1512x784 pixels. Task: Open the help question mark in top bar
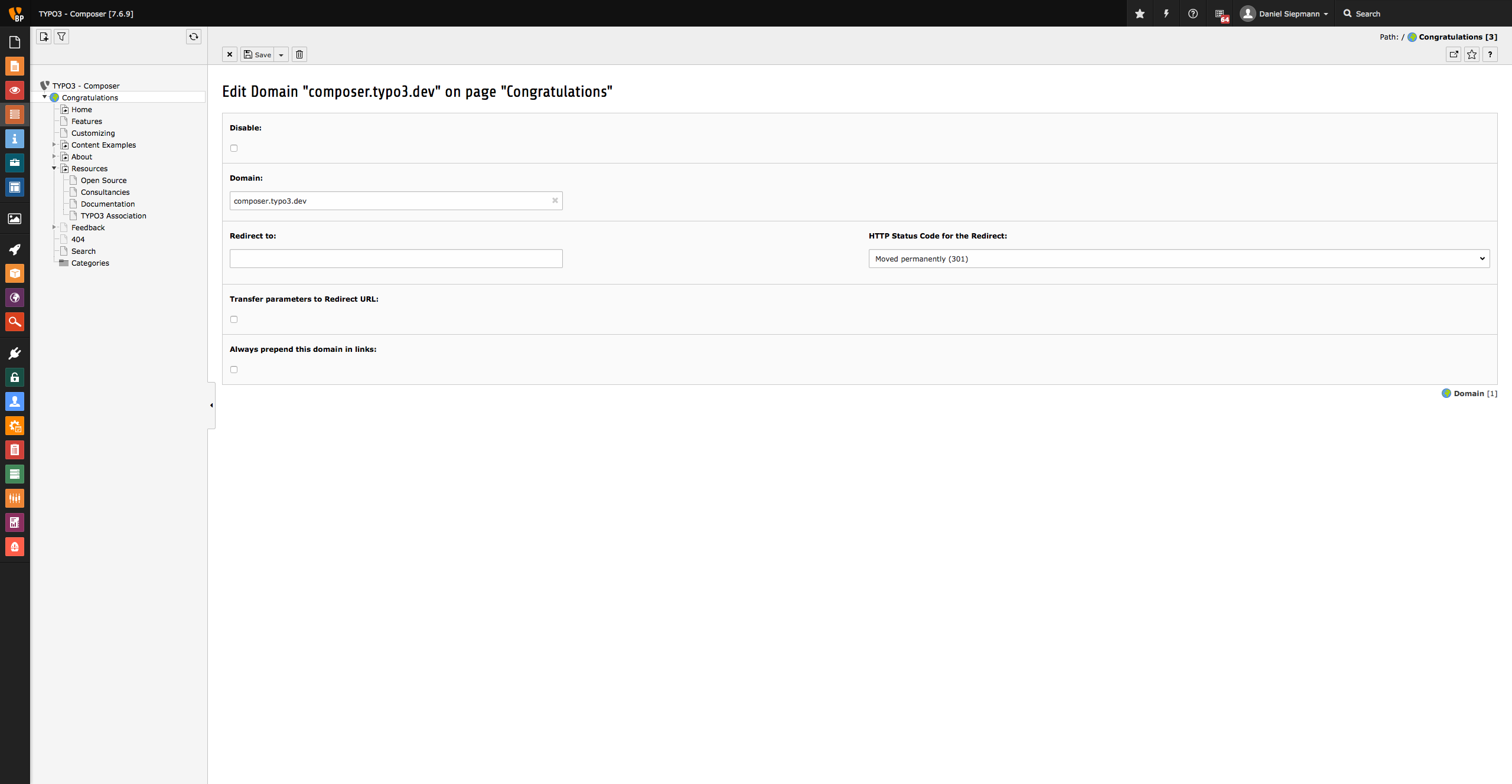click(x=1193, y=14)
